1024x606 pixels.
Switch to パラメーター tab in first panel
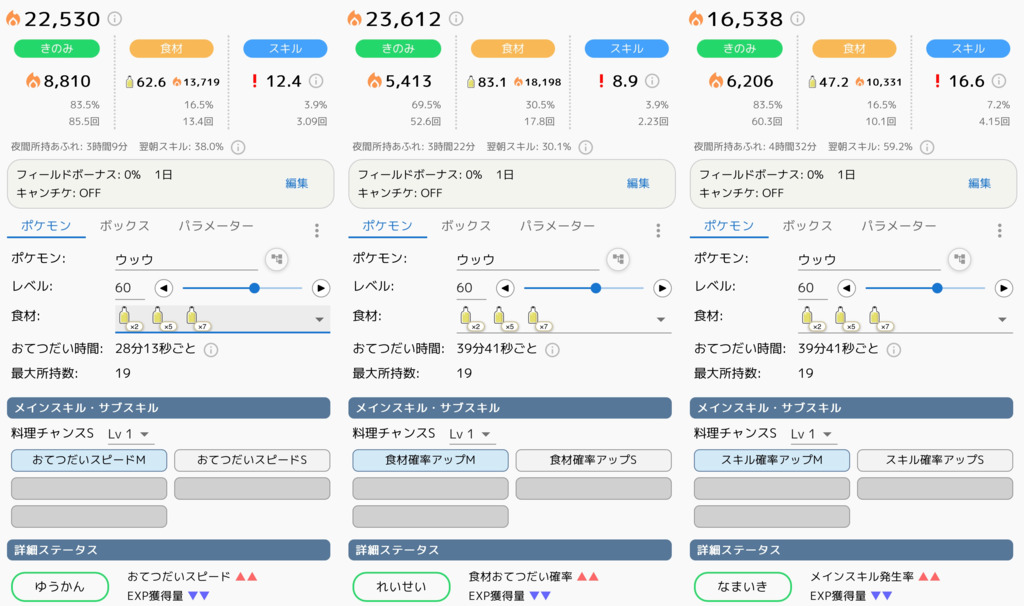tap(216, 226)
